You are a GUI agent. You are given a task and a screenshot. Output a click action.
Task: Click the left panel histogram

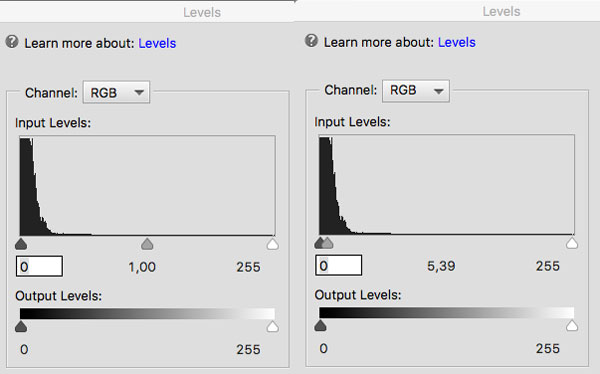pyautogui.click(x=147, y=186)
